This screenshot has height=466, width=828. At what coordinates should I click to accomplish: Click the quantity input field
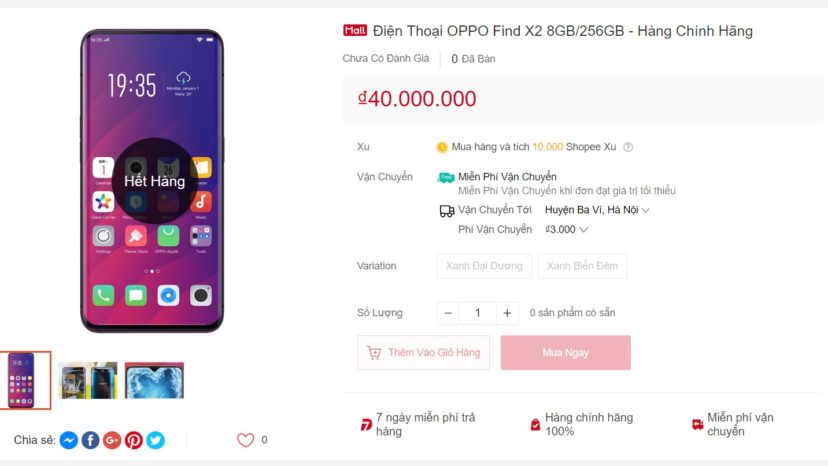pos(478,313)
